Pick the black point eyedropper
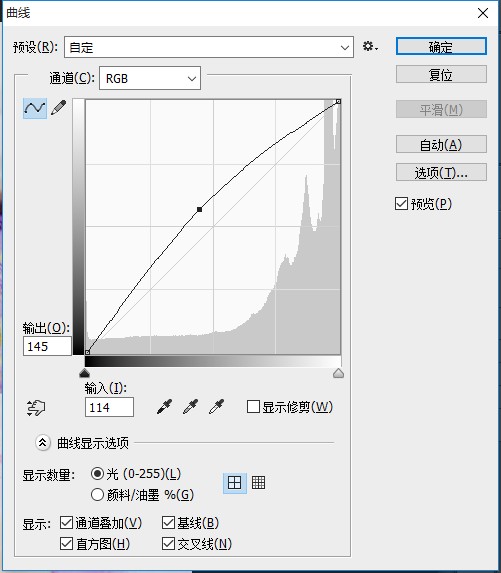 164,406
